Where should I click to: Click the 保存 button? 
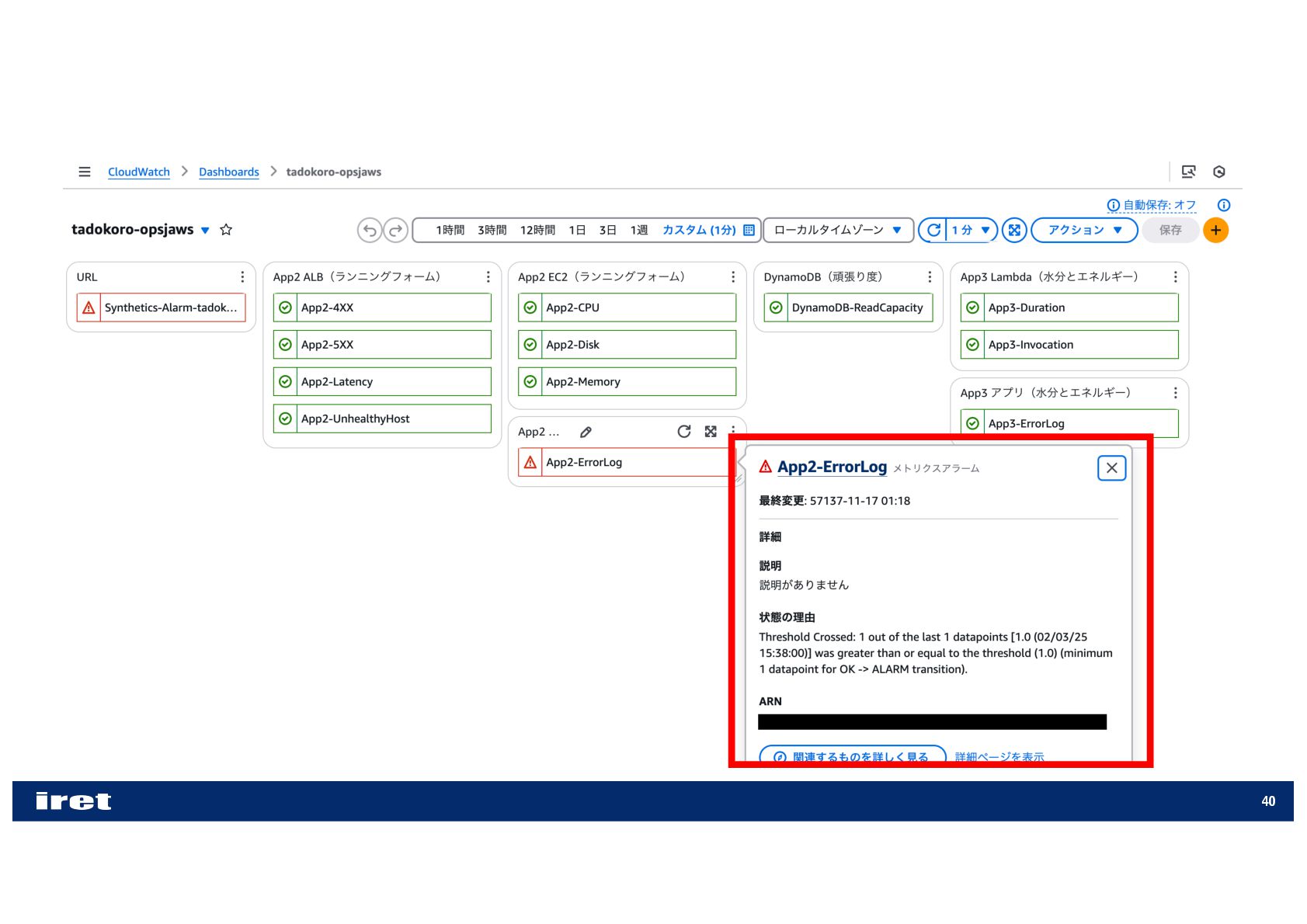pos(1170,231)
